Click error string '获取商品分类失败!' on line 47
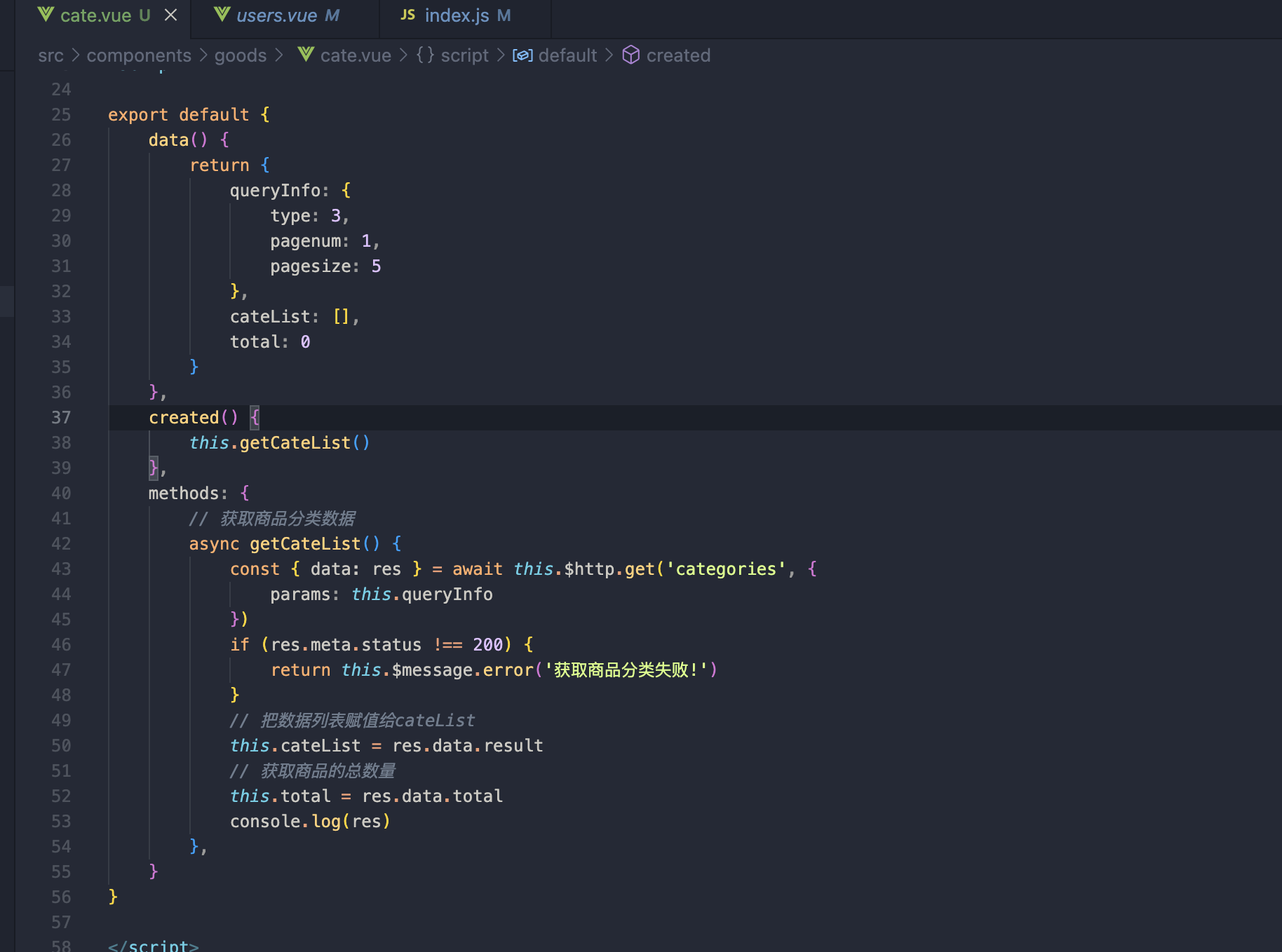 [626, 670]
